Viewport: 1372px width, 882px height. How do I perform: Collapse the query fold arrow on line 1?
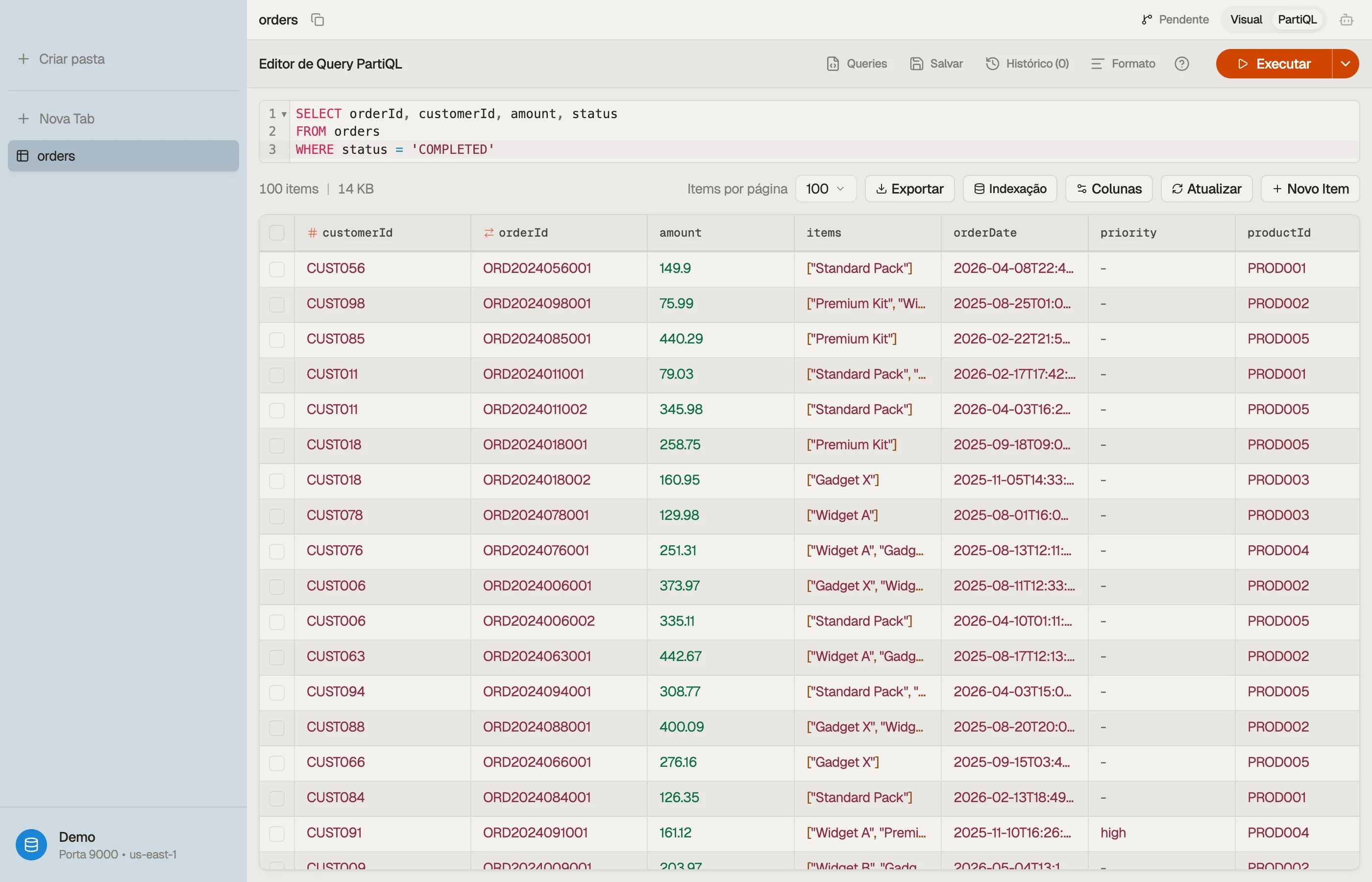[284, 114]
